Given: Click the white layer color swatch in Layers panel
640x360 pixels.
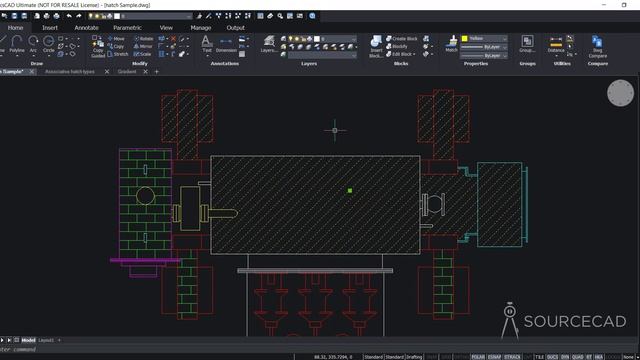Looking at the screenshot, I should click(x=317, y=39).
